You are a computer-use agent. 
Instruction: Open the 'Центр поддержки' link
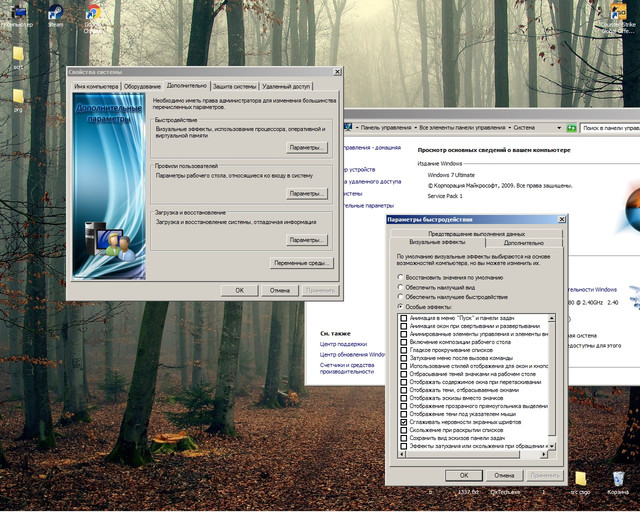coord(343,344)
